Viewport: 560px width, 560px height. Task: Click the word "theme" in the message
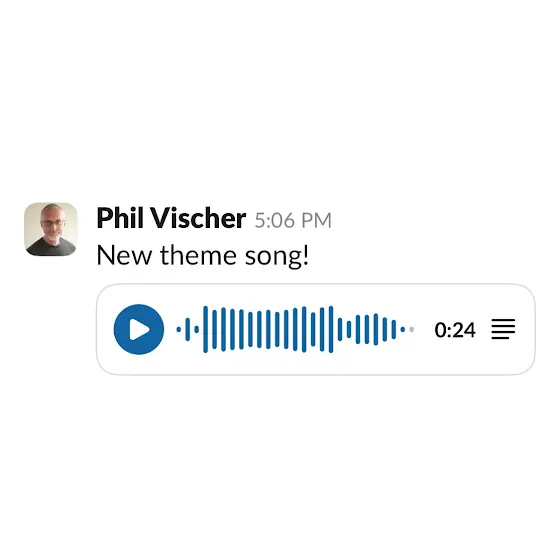[198, 255]
